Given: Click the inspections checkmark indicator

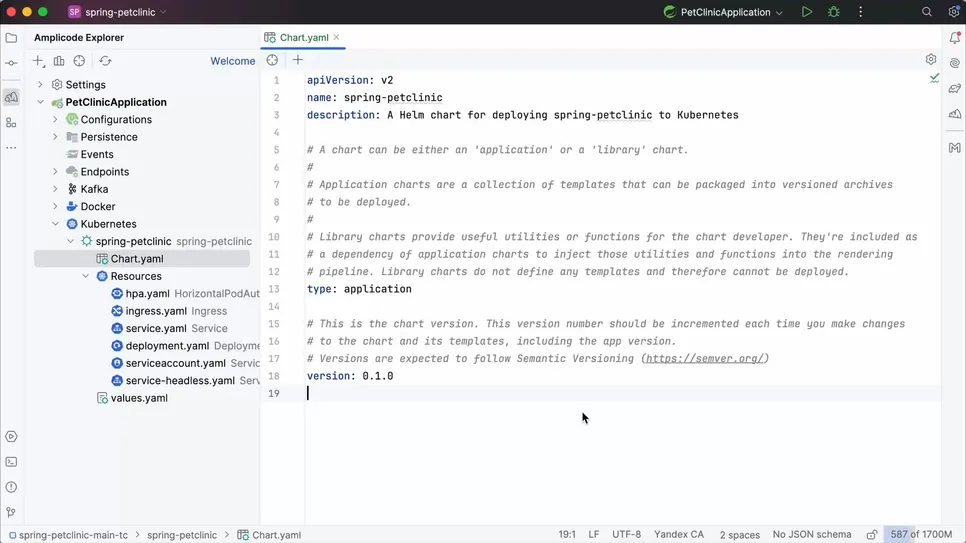Looking at the screenshot, I should [935, 78].
